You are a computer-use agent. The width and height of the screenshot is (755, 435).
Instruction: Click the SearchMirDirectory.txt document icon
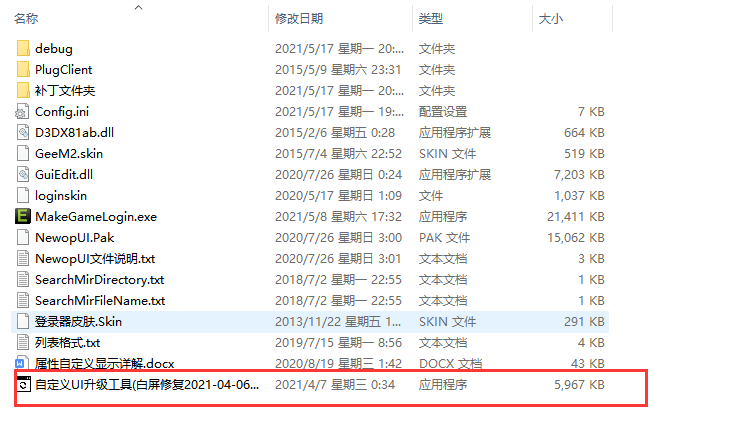(23, 279)
